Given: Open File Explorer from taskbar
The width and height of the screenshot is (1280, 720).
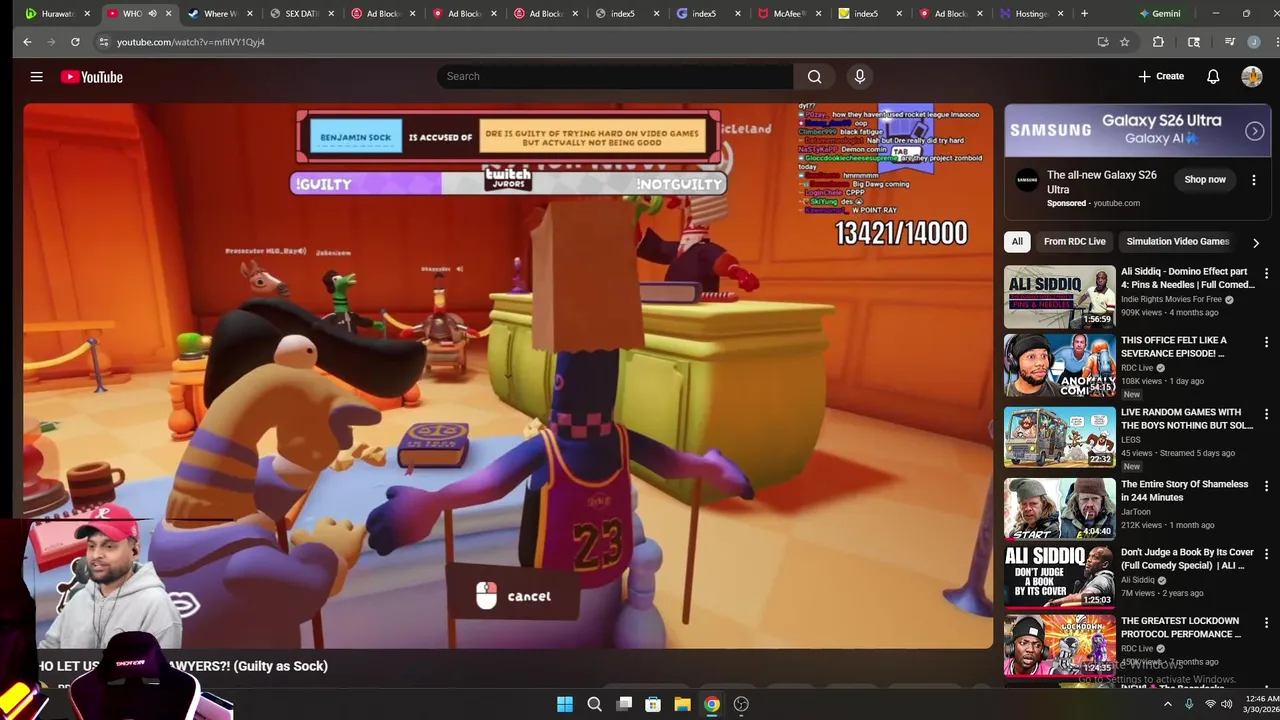Looking at the screenshot, I should click(x=682, y=704).
